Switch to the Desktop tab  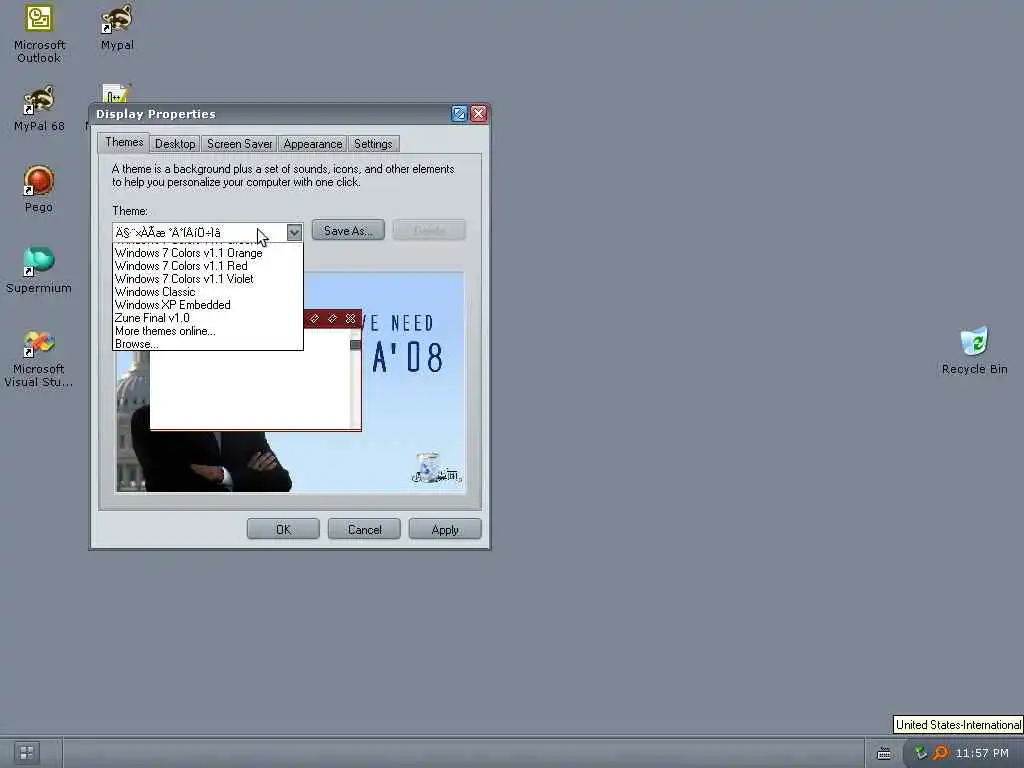coord(175,144)
